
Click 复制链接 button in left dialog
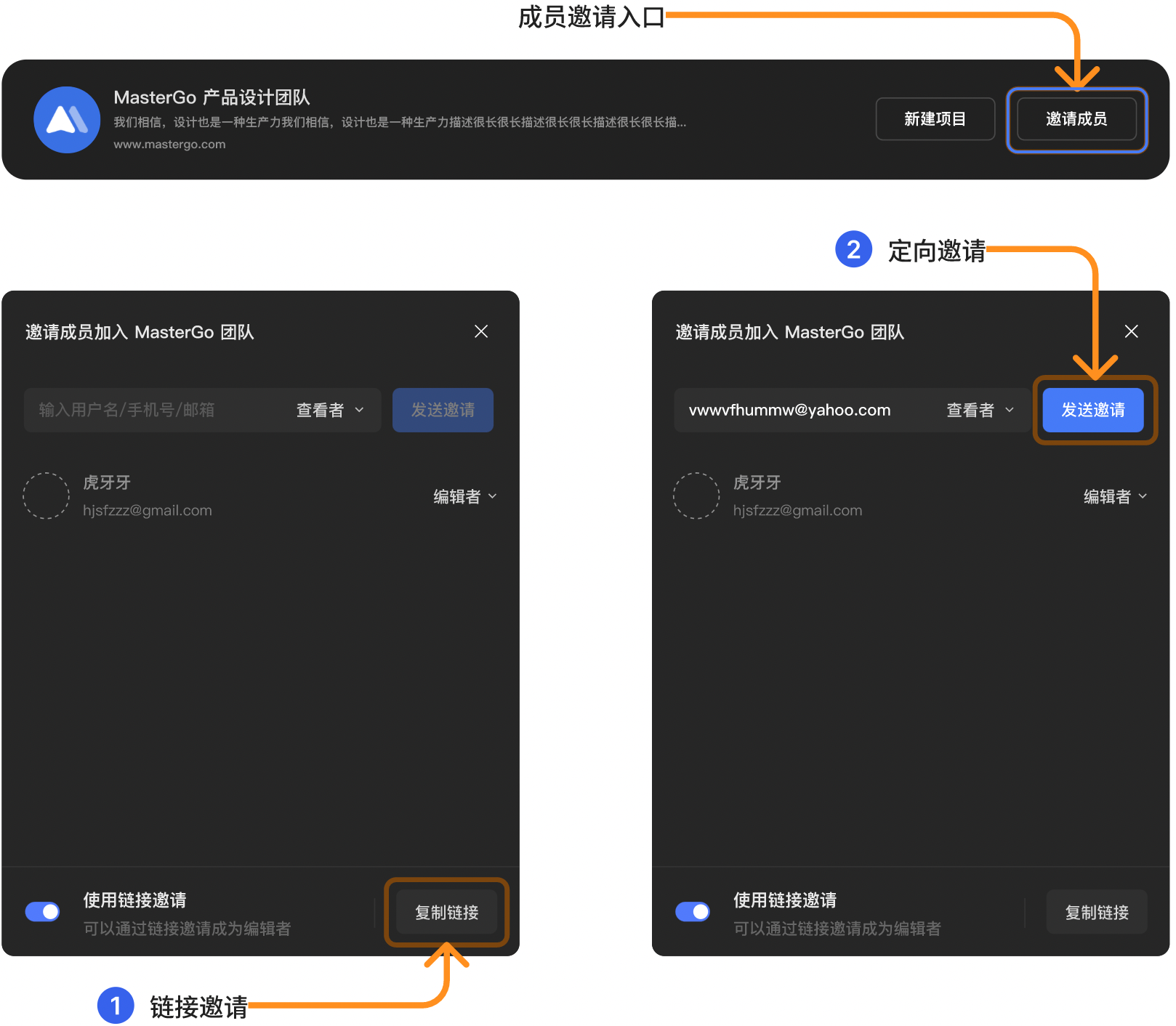[446, 912]
